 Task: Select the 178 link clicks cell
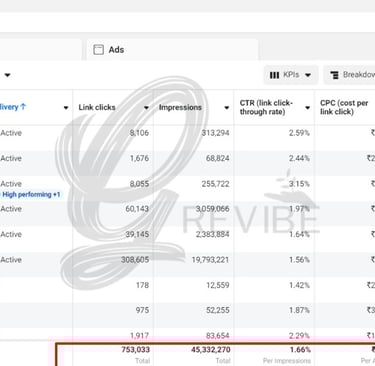(x=142, y=285)
